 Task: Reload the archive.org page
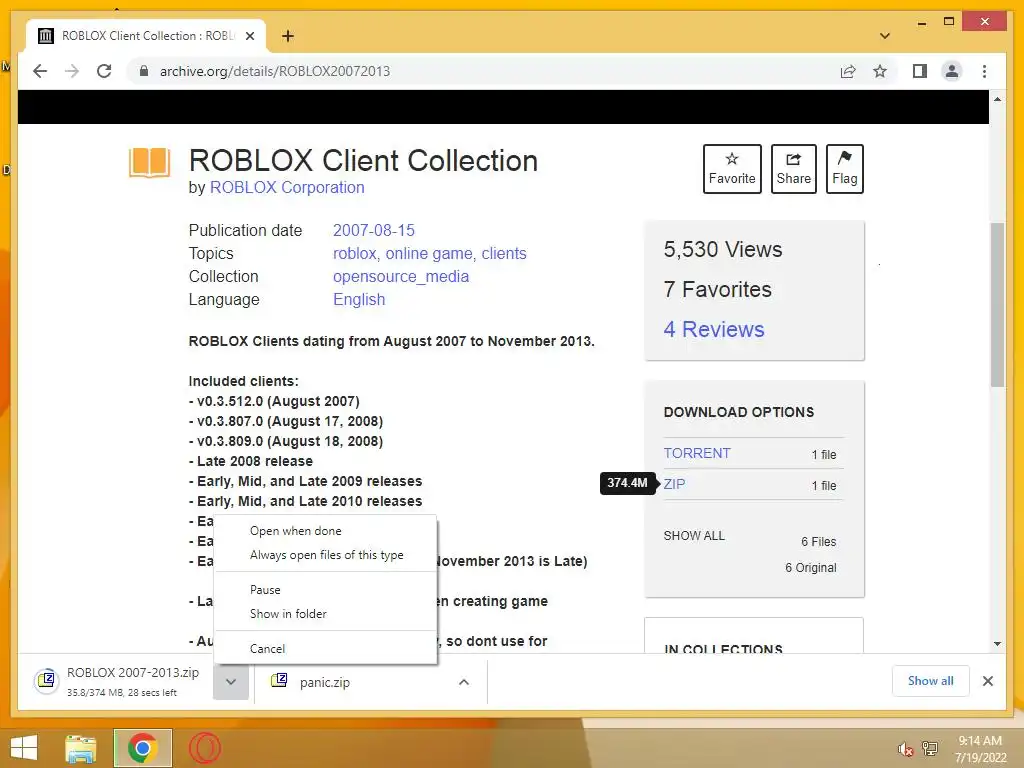pos(104,71)
